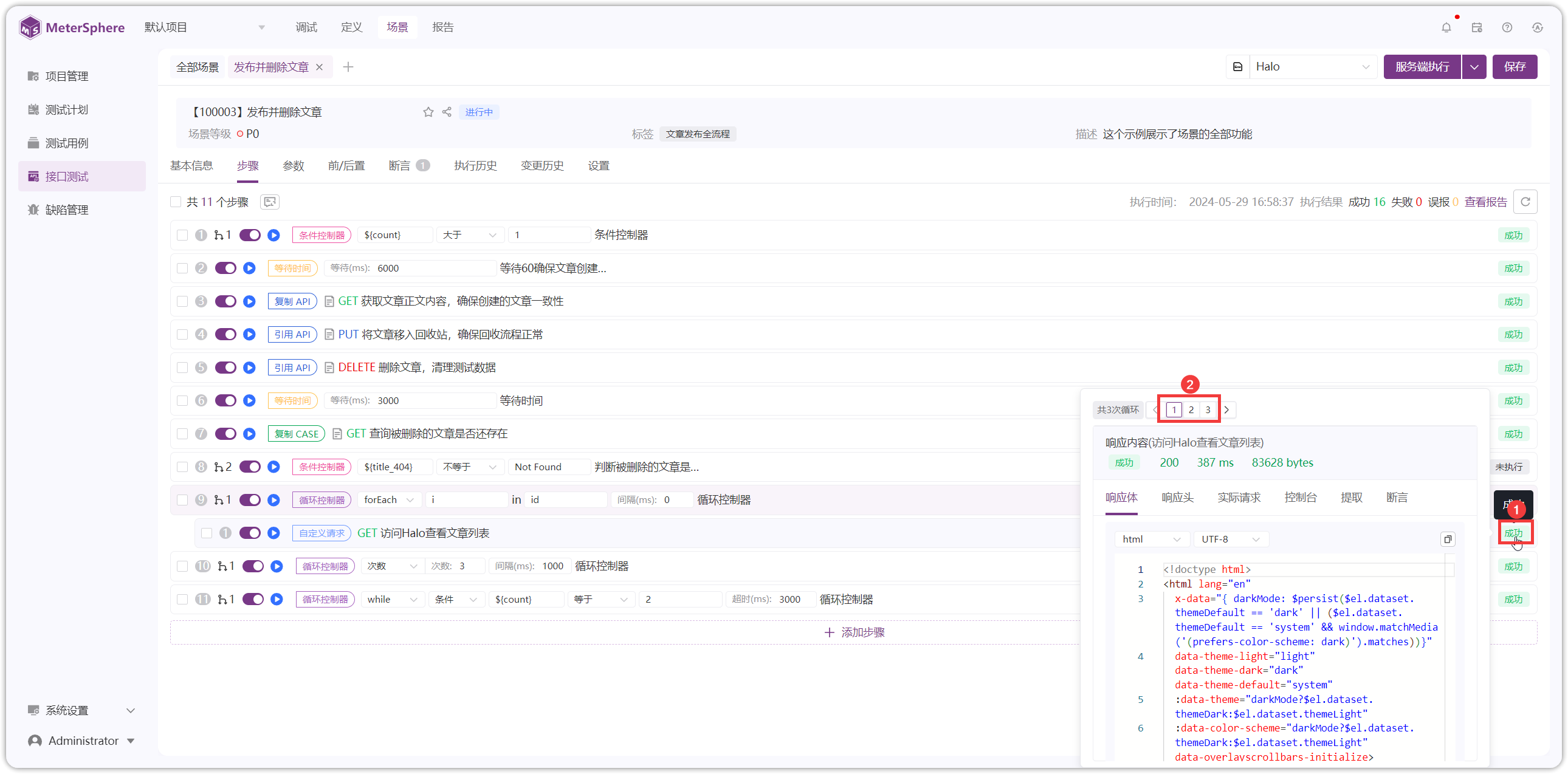Image resolution: width=1568 pixels, height=774 pixels.
Task: Favorite the scenario with star icon
Action: coord(428,112)
